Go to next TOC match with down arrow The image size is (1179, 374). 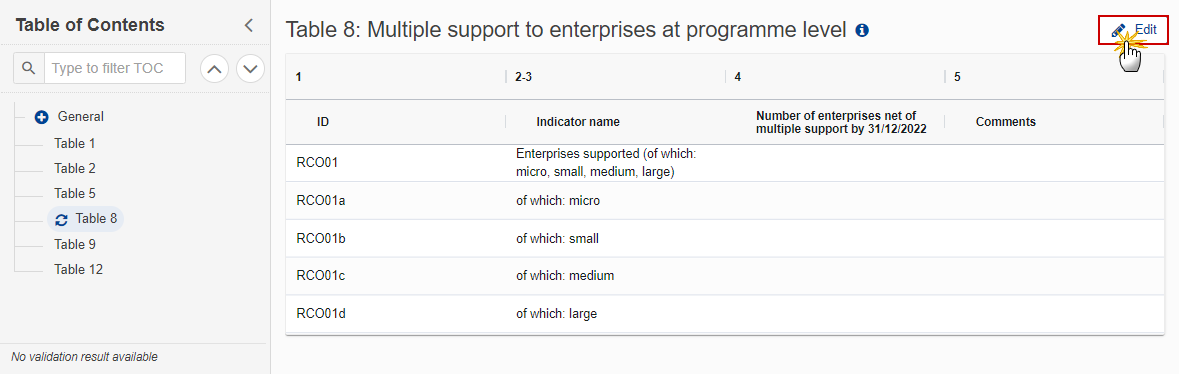click(x=250, y=68)
